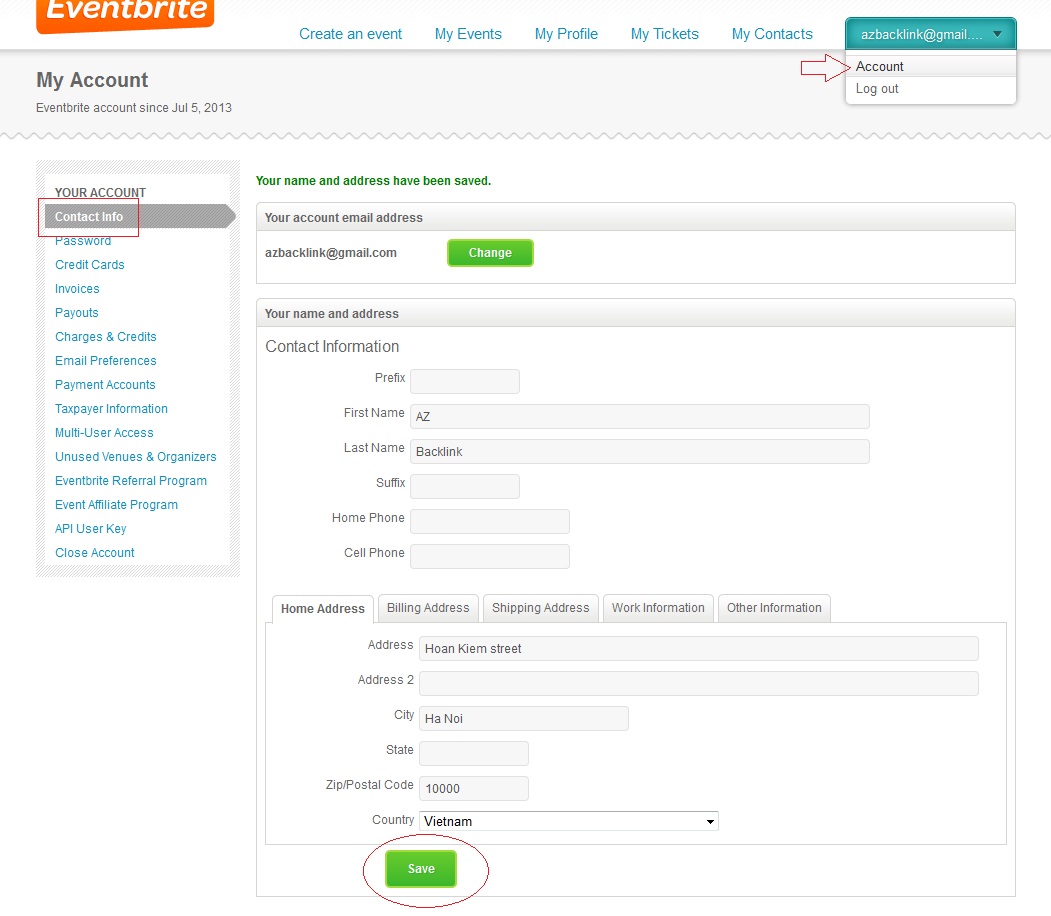This screenshot has width=1051, height=916.
Task: Click the My Account heading
Action: coord(92,80)
